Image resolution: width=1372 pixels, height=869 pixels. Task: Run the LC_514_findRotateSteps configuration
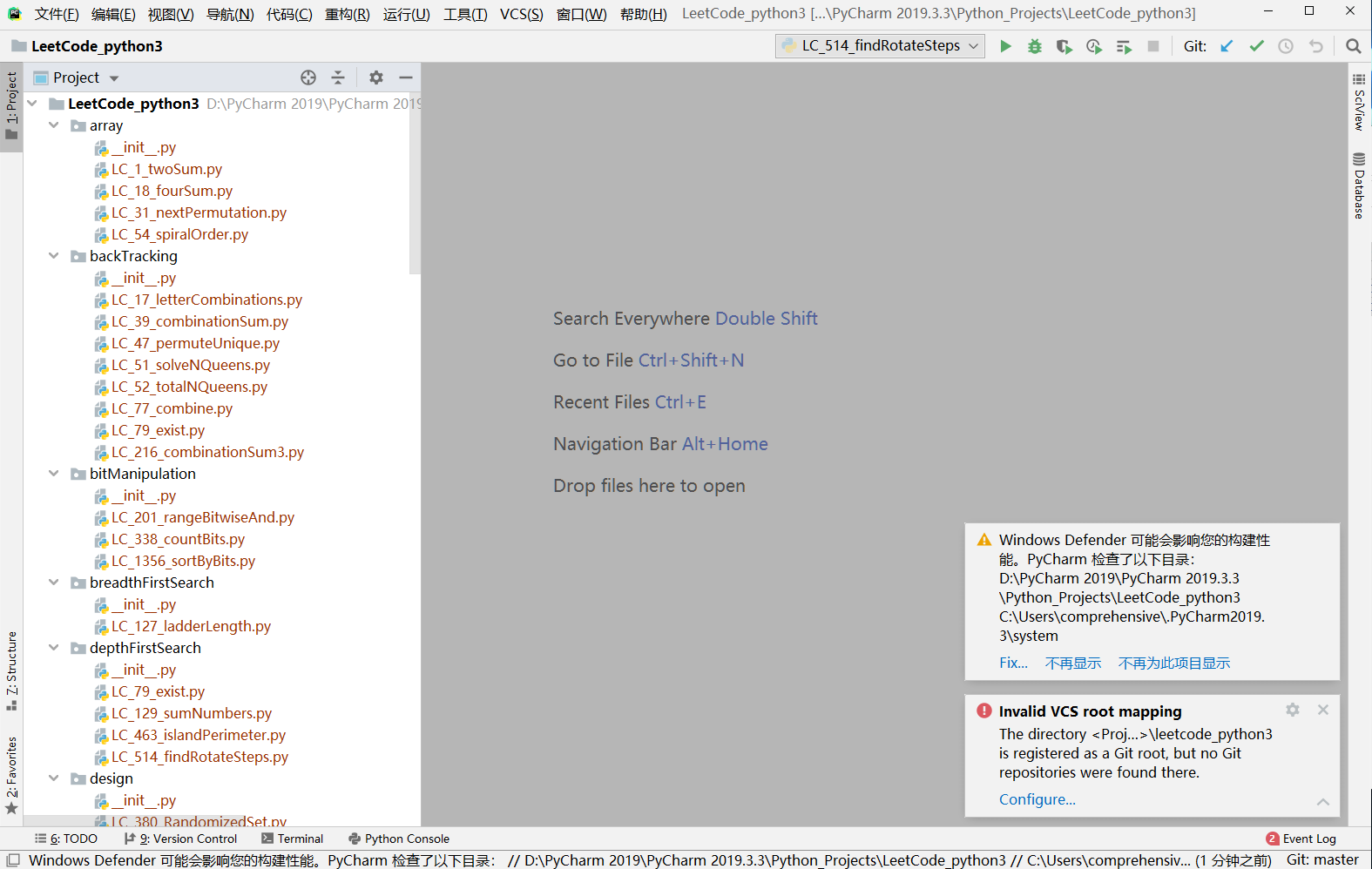click(x=1005, y=46)
